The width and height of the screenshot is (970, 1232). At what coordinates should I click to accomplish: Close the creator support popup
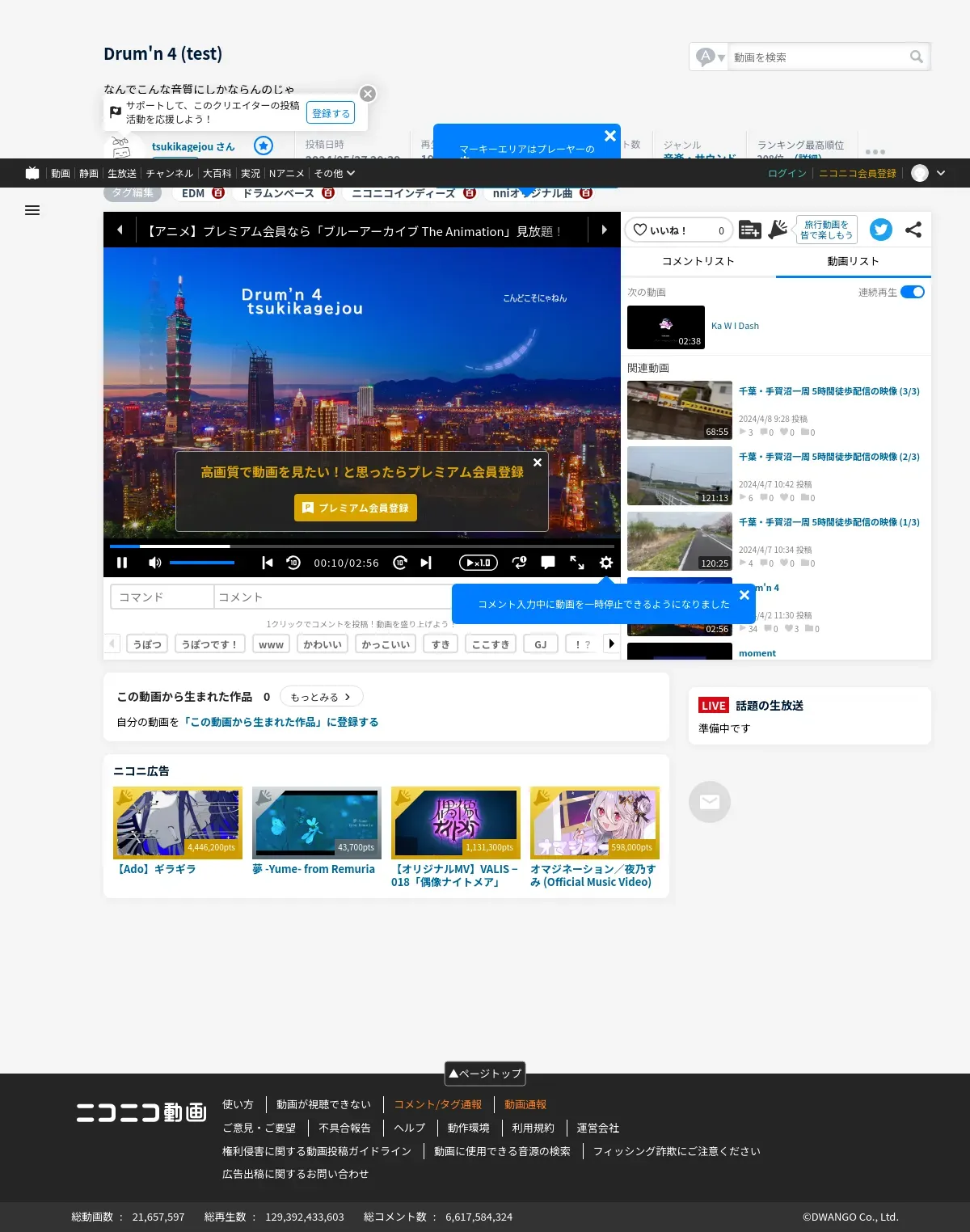pyautogui.click(x=368, y=94)
